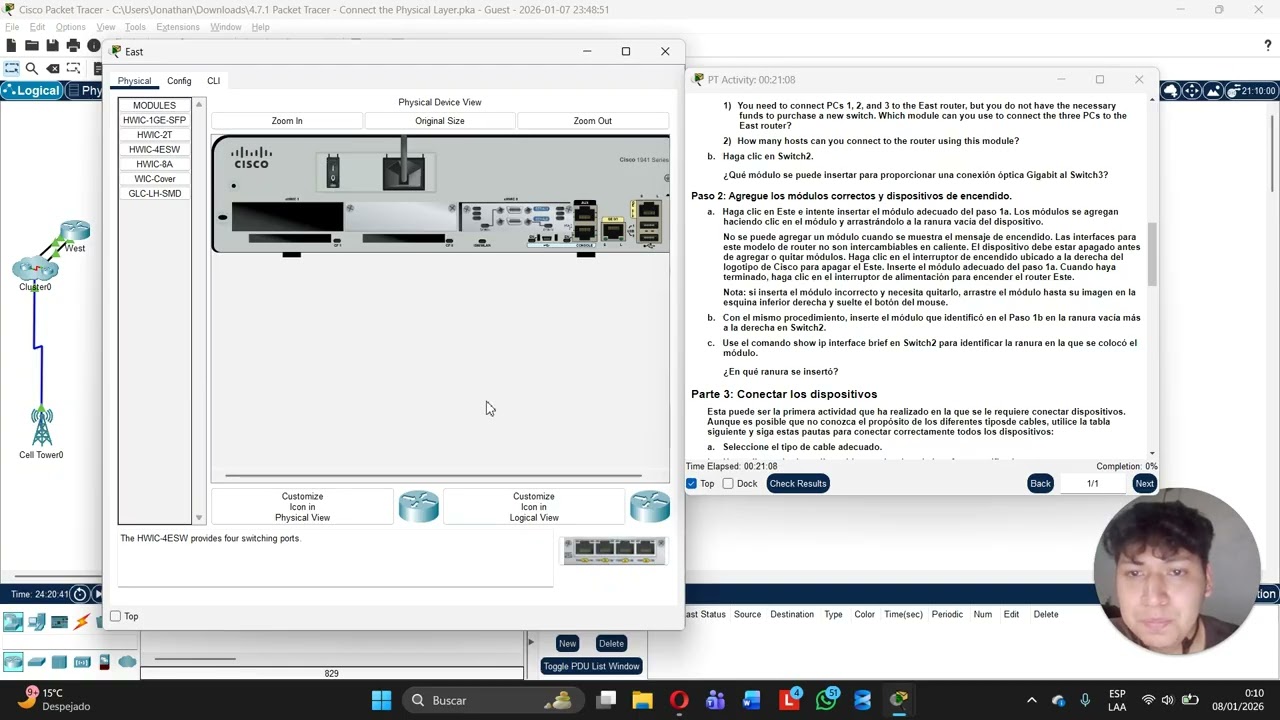Click the Next button in PT Activity
1280x720 pixels.
coord(1144,483)
